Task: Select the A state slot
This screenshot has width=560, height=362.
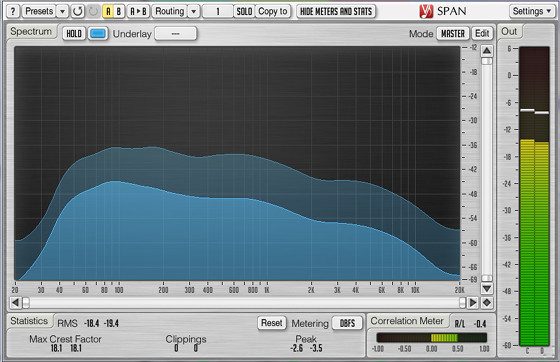Action: [108, 11]
